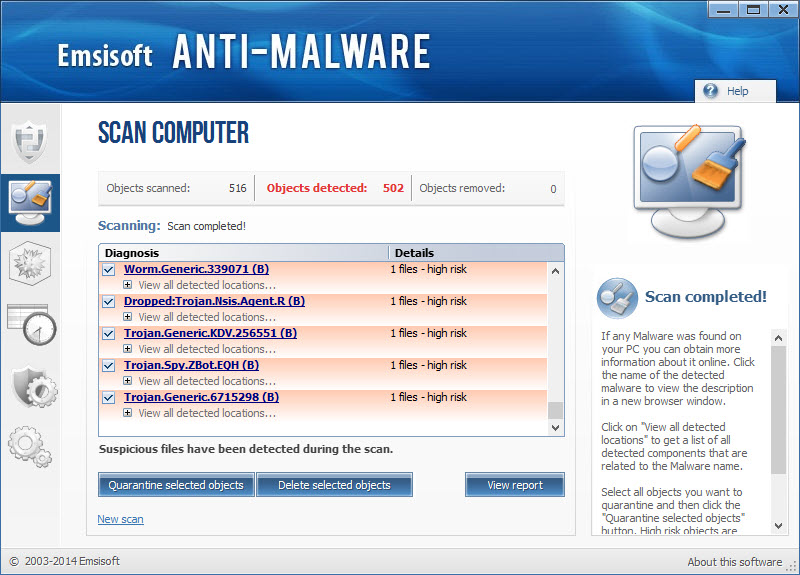Click the large monitor scan illustration
The height and width of the screenshot is (575, 800).
pos(689,180)
